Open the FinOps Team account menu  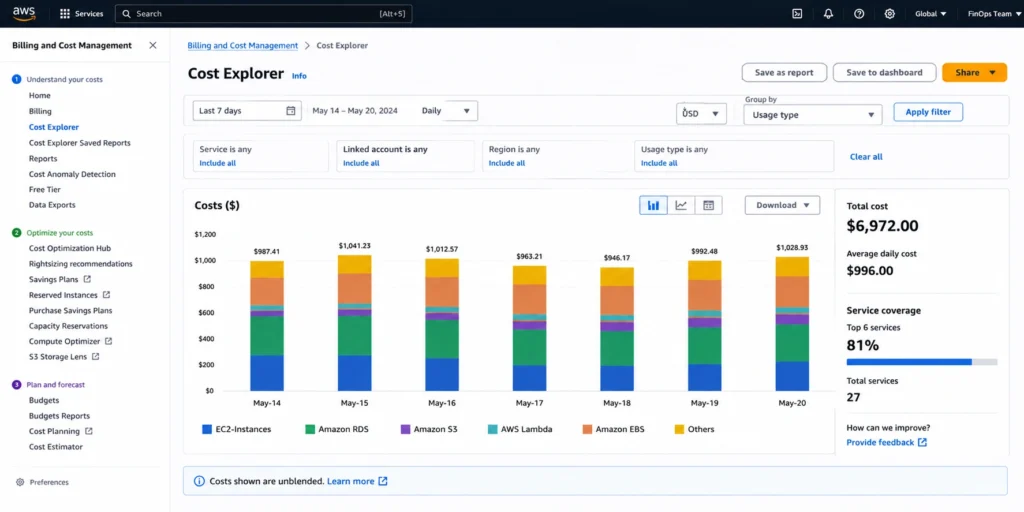[x=993, y=14]
